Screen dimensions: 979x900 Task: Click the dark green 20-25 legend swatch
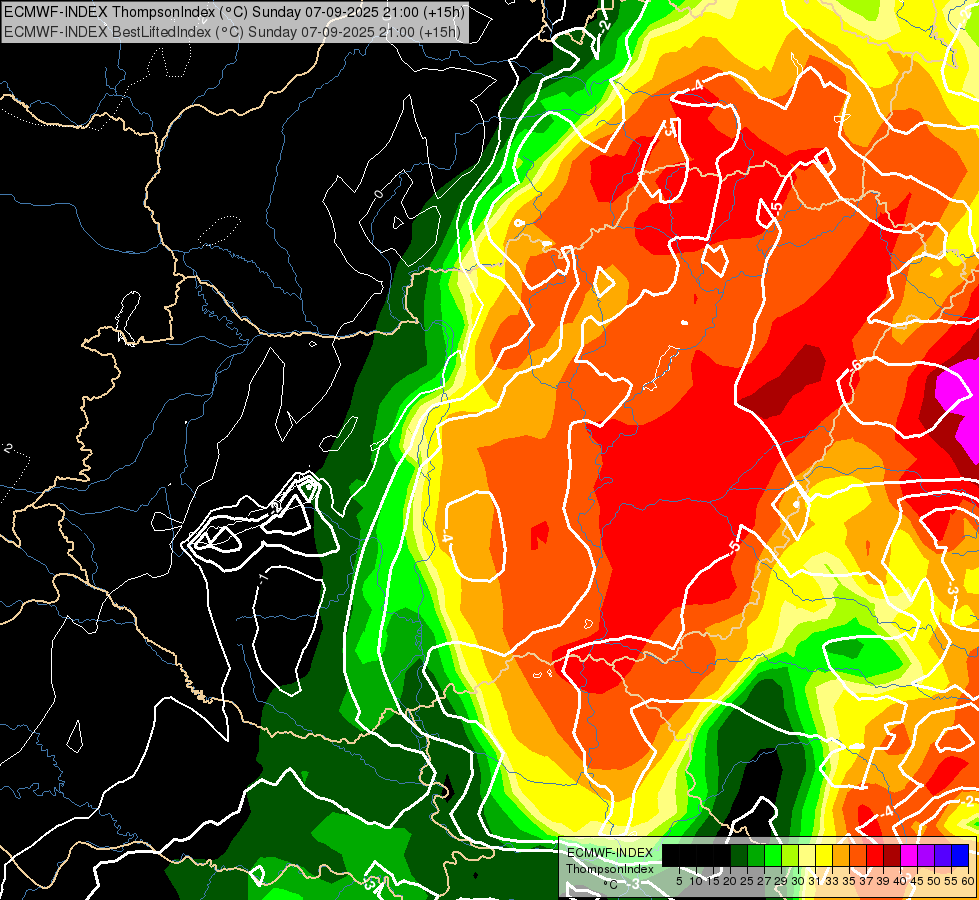tap(739, 855)
